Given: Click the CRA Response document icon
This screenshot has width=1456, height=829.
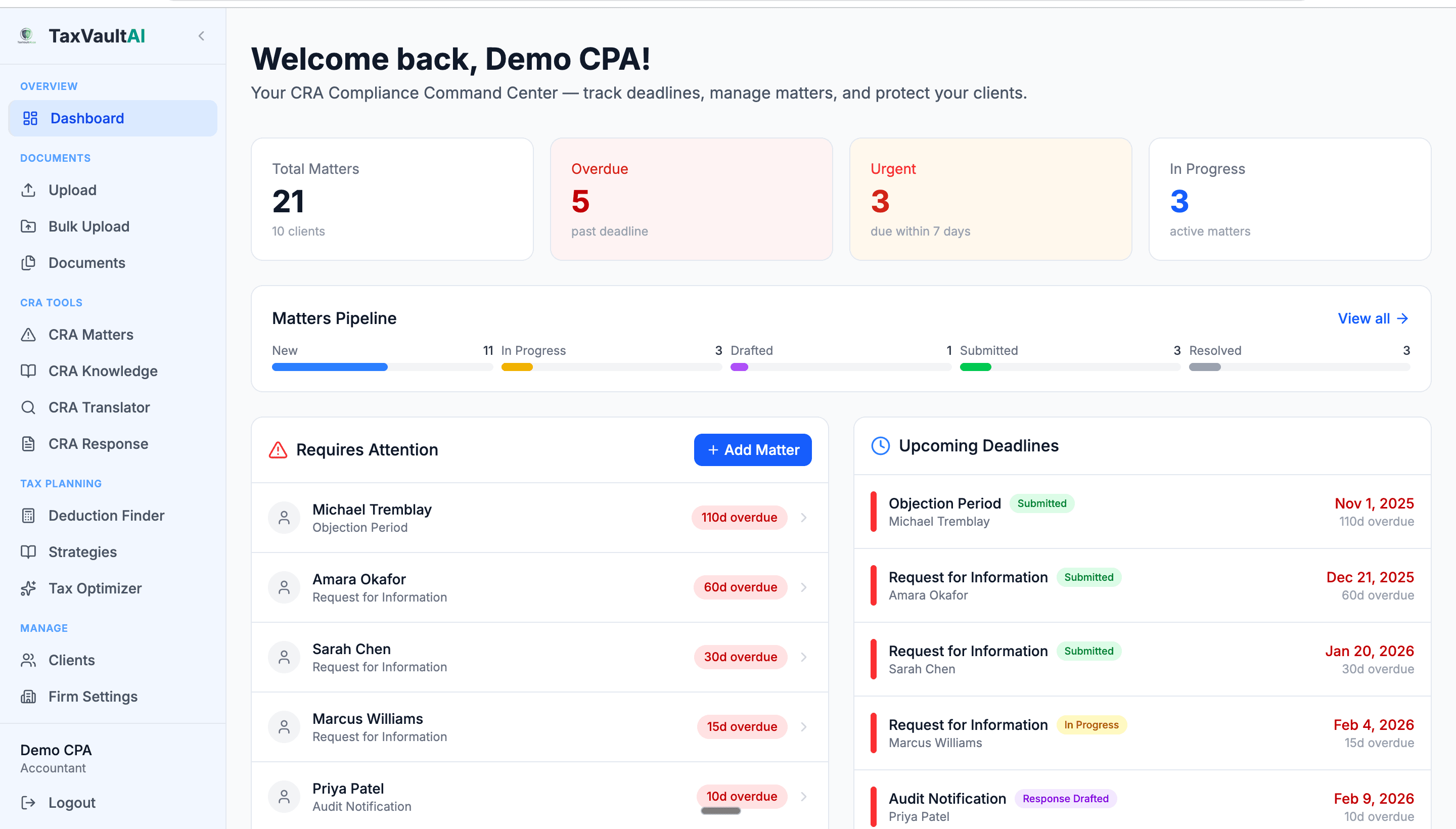Looking at the screenshot, I should pyautogui.click(x=29, y=443).
